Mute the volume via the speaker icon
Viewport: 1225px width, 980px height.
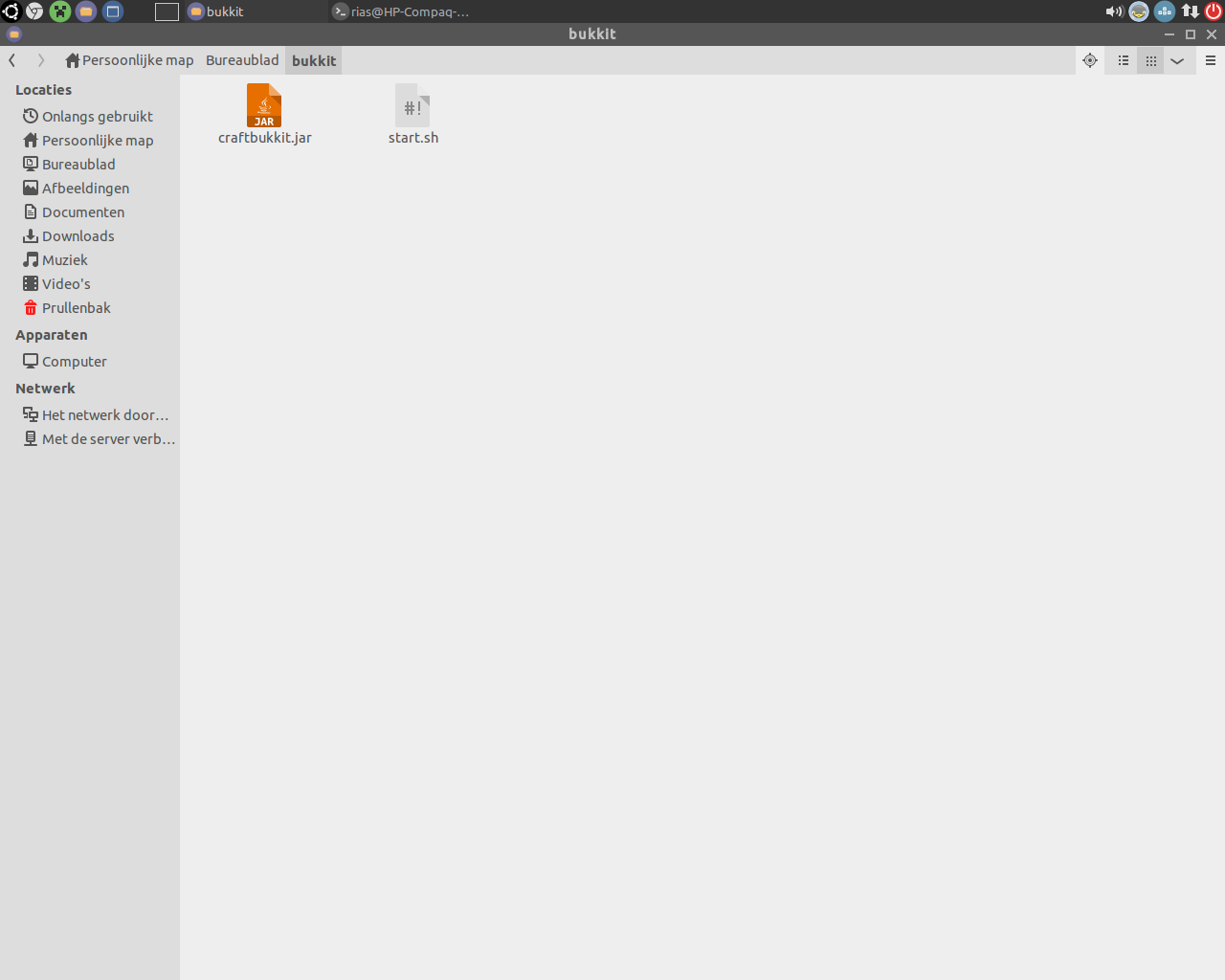(x=1113, y=11)
